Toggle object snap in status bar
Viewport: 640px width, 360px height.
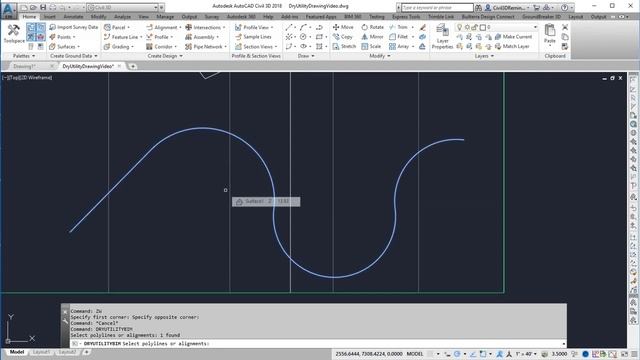483,354
